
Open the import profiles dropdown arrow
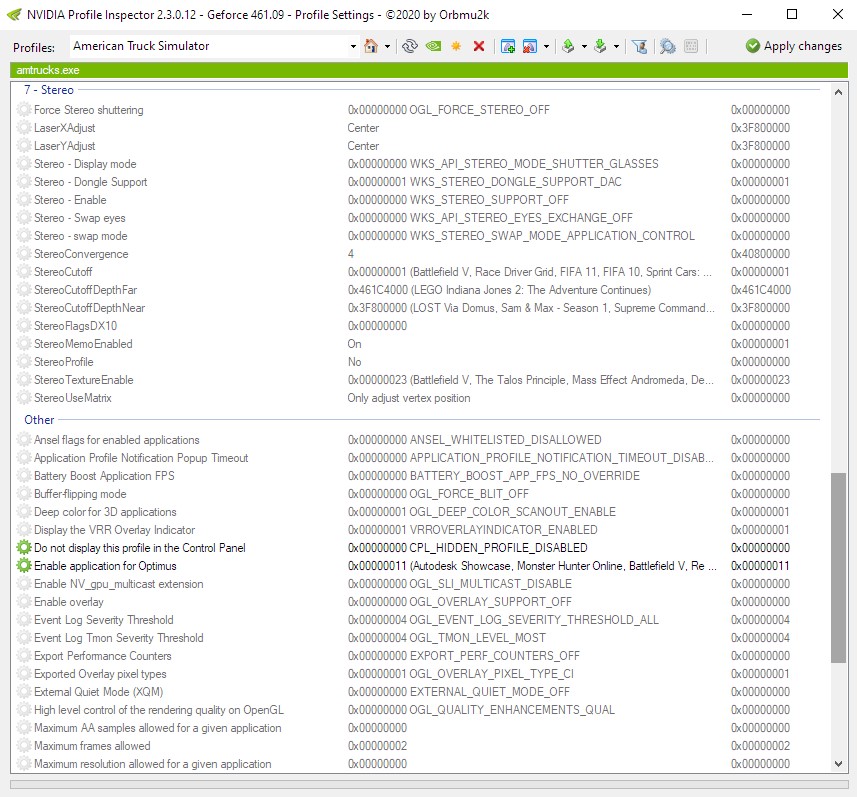click(x=617, y=46)
